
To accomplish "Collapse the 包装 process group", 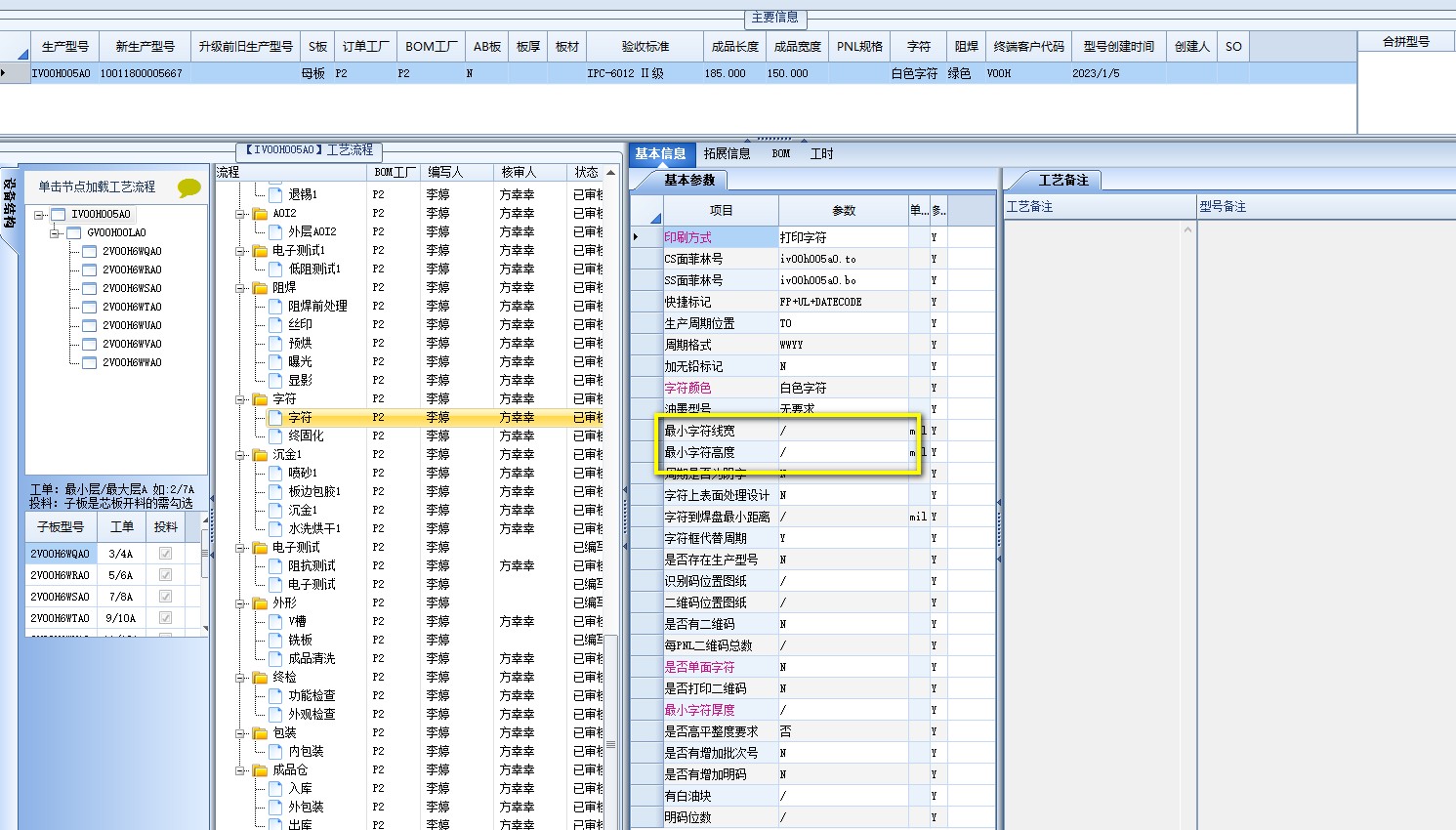I will [x=241, y=732].
